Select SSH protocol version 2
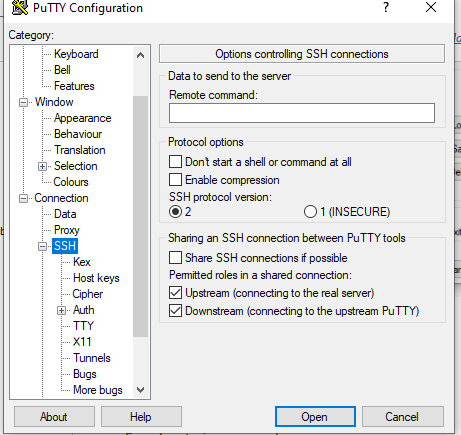 click(x=175, y=212)
